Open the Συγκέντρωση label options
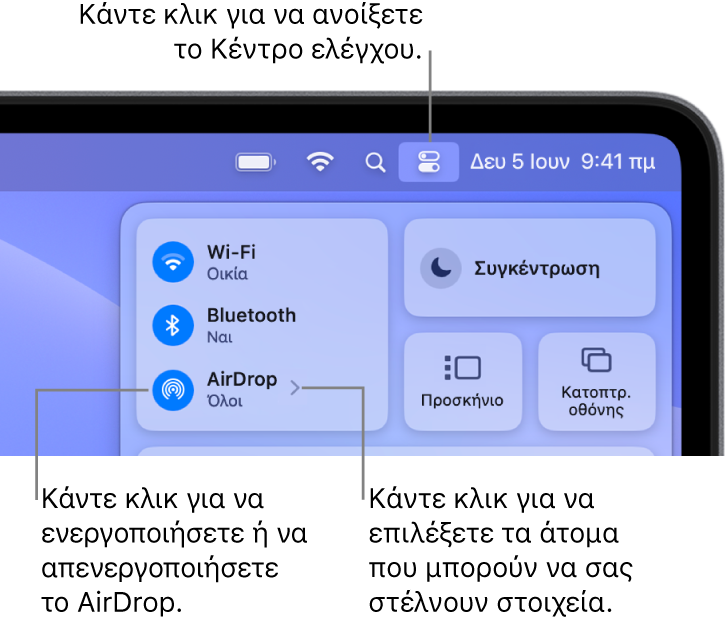Viewport: 726px width, 625px height. pos(537,268)
